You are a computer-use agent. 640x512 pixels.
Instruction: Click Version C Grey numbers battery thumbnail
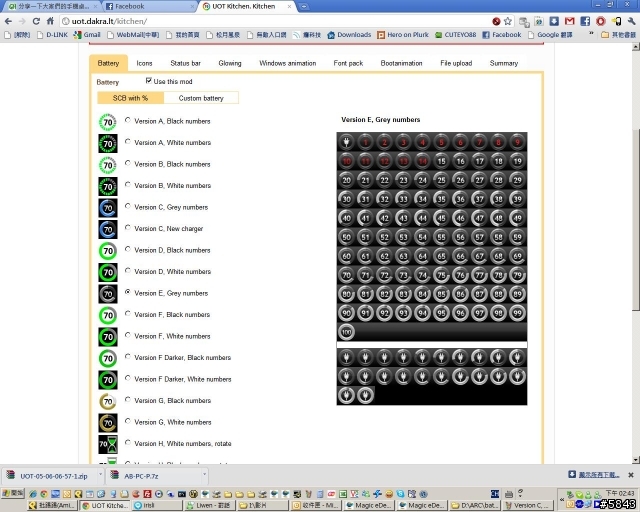coord(107,208)
